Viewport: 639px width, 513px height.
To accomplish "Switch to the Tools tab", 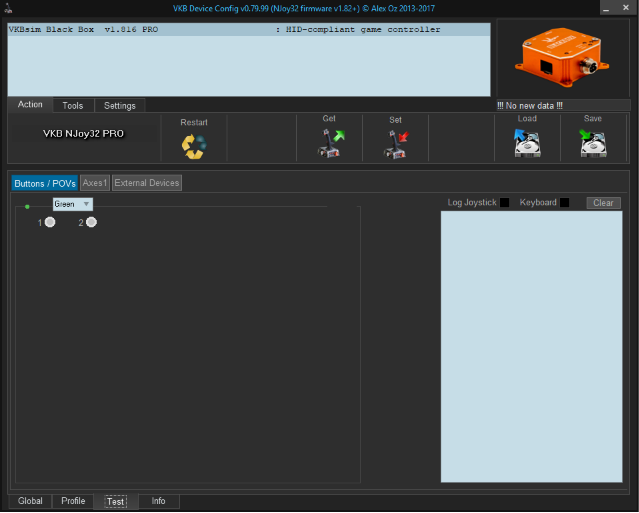I will pos(73,106).
